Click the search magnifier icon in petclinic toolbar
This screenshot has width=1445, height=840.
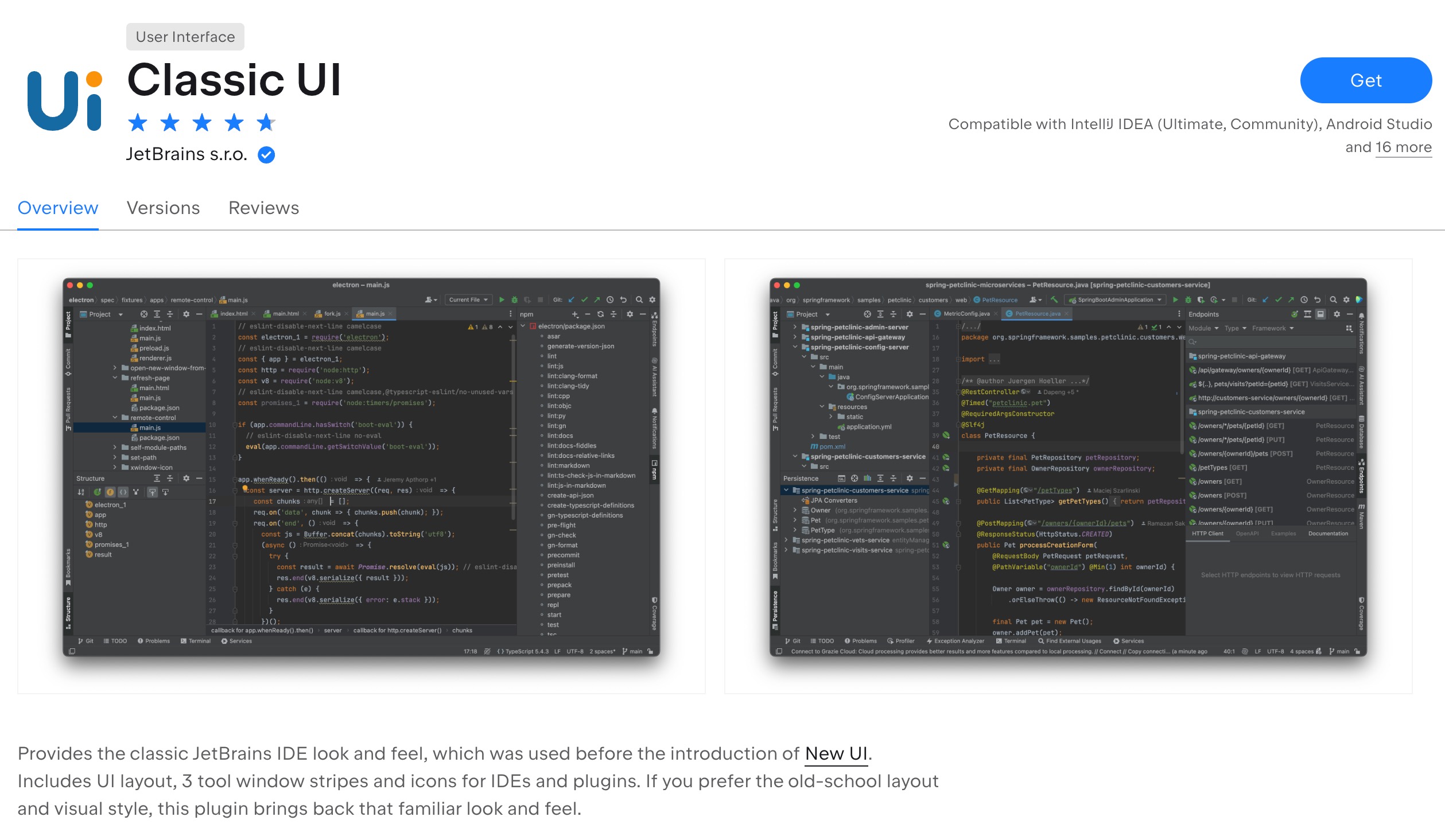1333,300
